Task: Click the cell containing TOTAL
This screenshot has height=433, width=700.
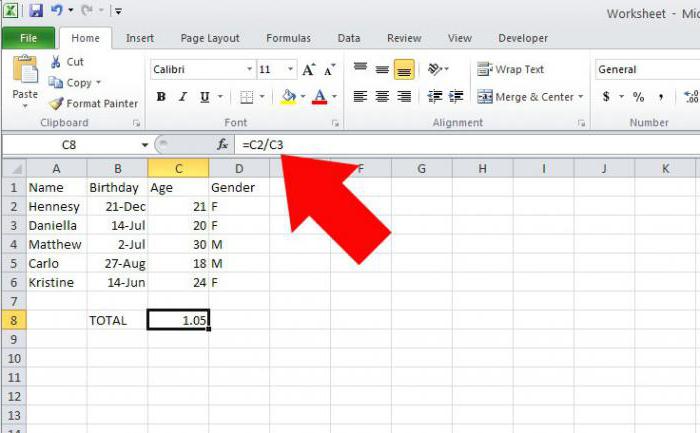Action: [117, 321]
